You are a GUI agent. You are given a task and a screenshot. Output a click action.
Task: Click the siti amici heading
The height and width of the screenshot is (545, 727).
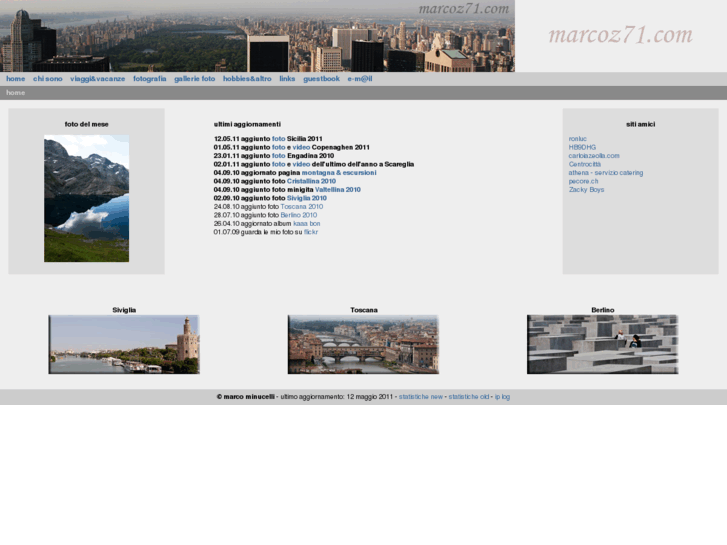click(640, 124)
